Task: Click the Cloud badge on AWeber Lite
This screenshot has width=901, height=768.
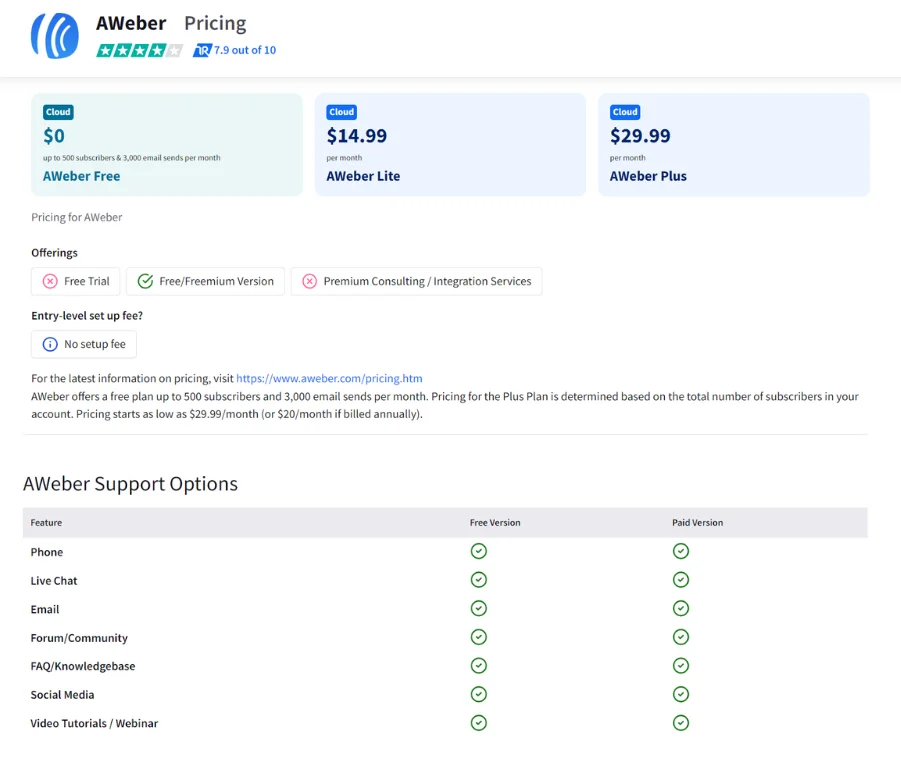Action: [x=341, y=112]
